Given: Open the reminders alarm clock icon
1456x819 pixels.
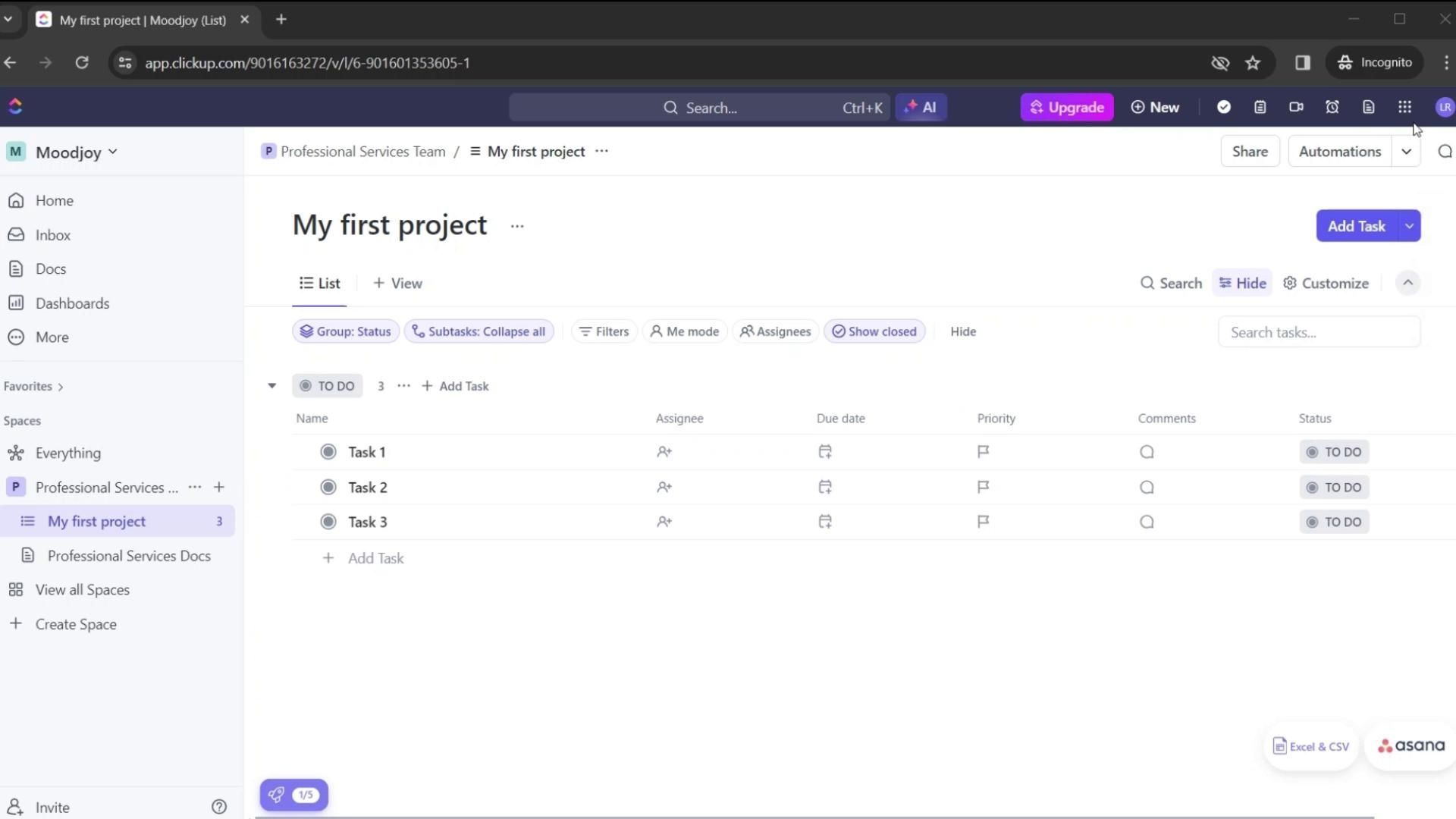Looking at the screenshot, I should [x=1332, y=108].
